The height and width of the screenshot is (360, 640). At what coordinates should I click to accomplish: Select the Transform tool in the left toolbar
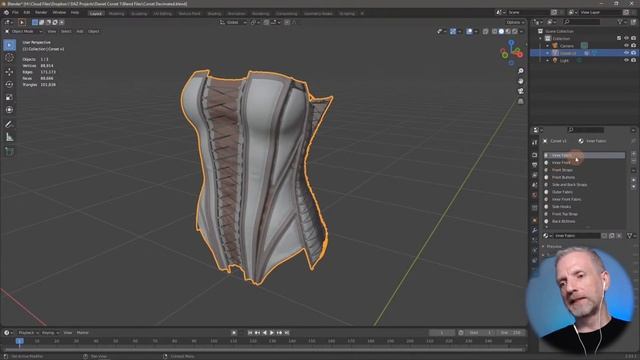(9, 110)
